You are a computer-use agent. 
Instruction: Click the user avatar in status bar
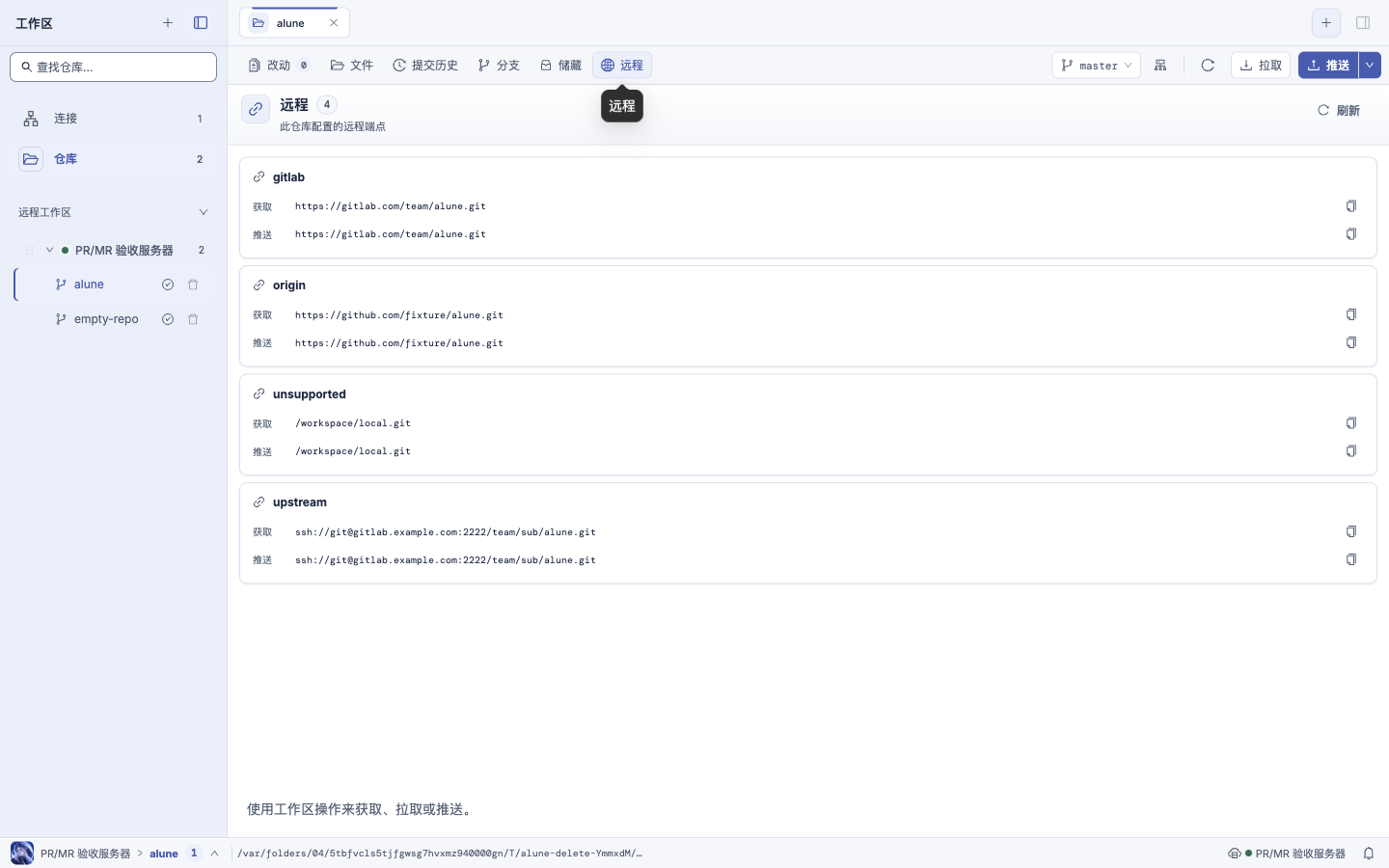pyautogui.click(x=22, y=854)
